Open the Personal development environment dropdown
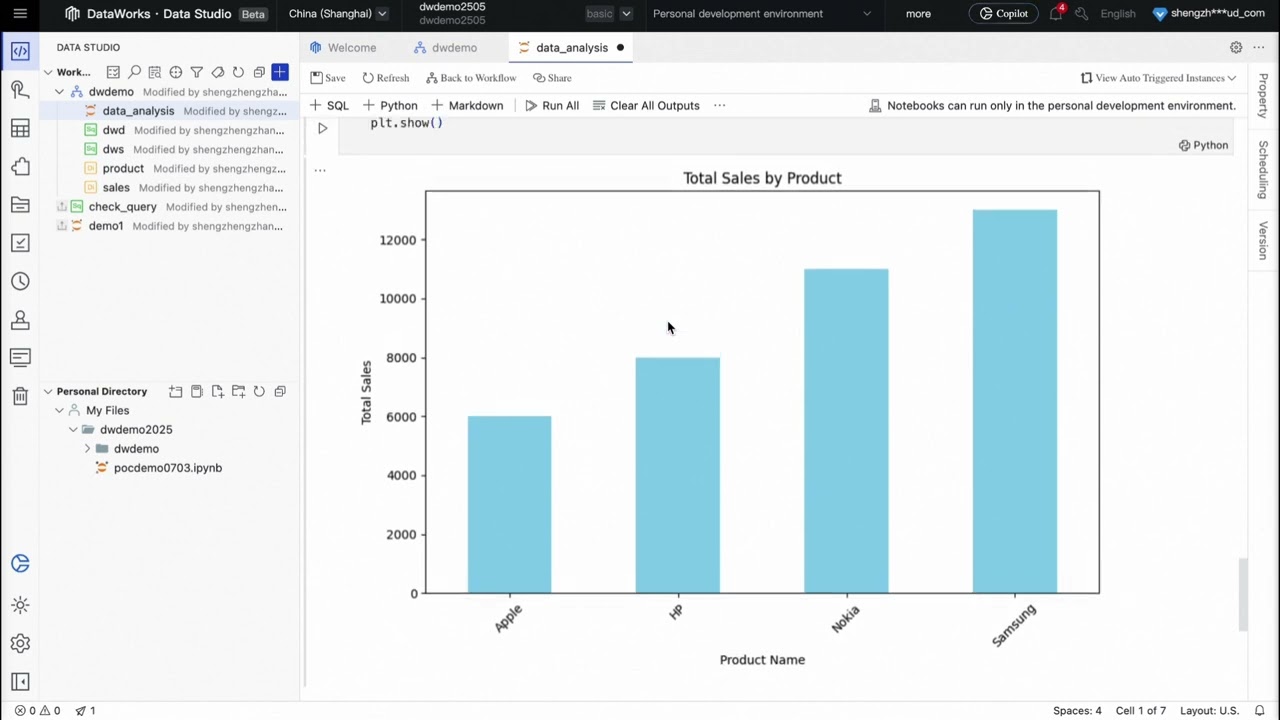 point(761,14)
